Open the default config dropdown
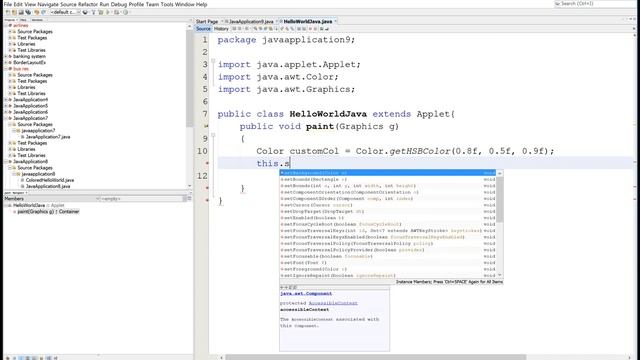 pos(65,12)
